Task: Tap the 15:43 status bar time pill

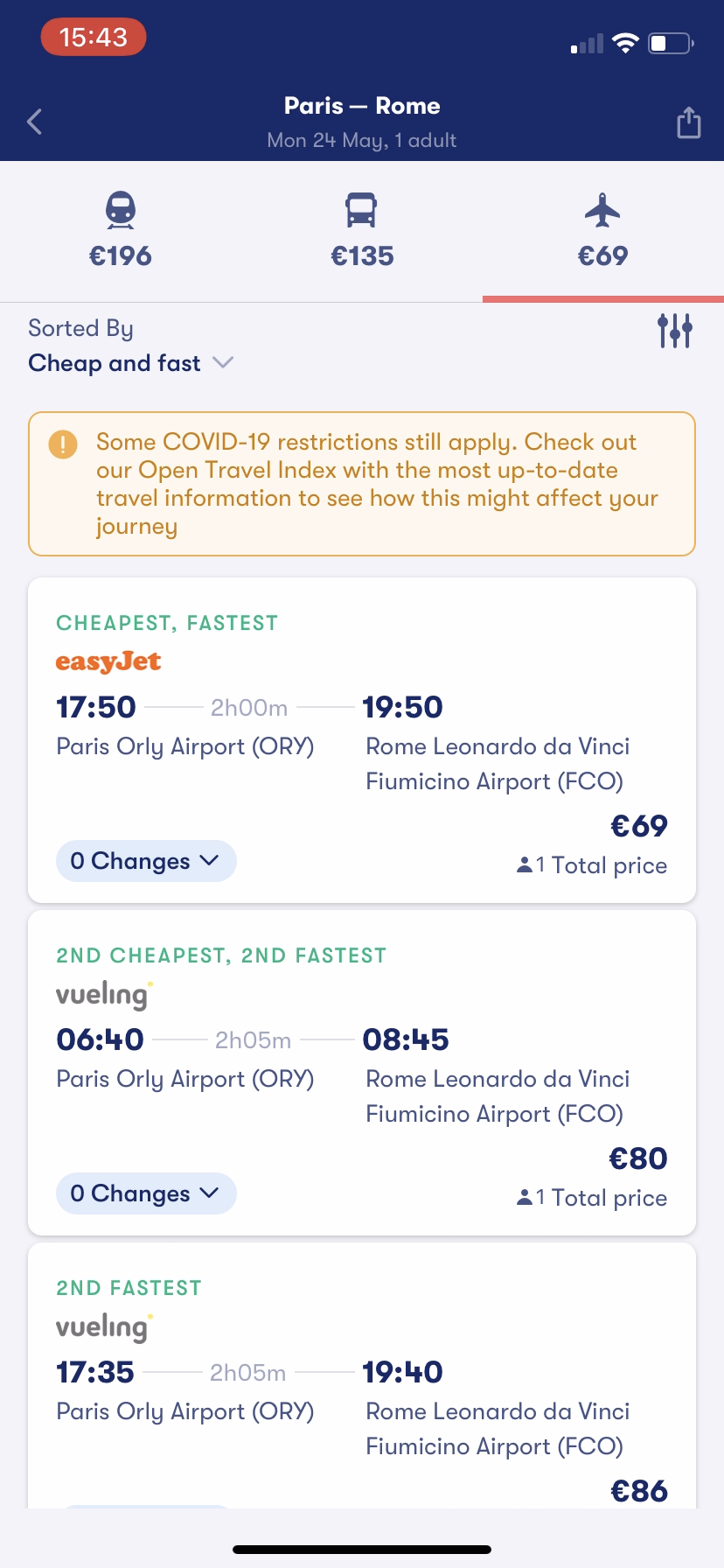Action: coord(94,38)
